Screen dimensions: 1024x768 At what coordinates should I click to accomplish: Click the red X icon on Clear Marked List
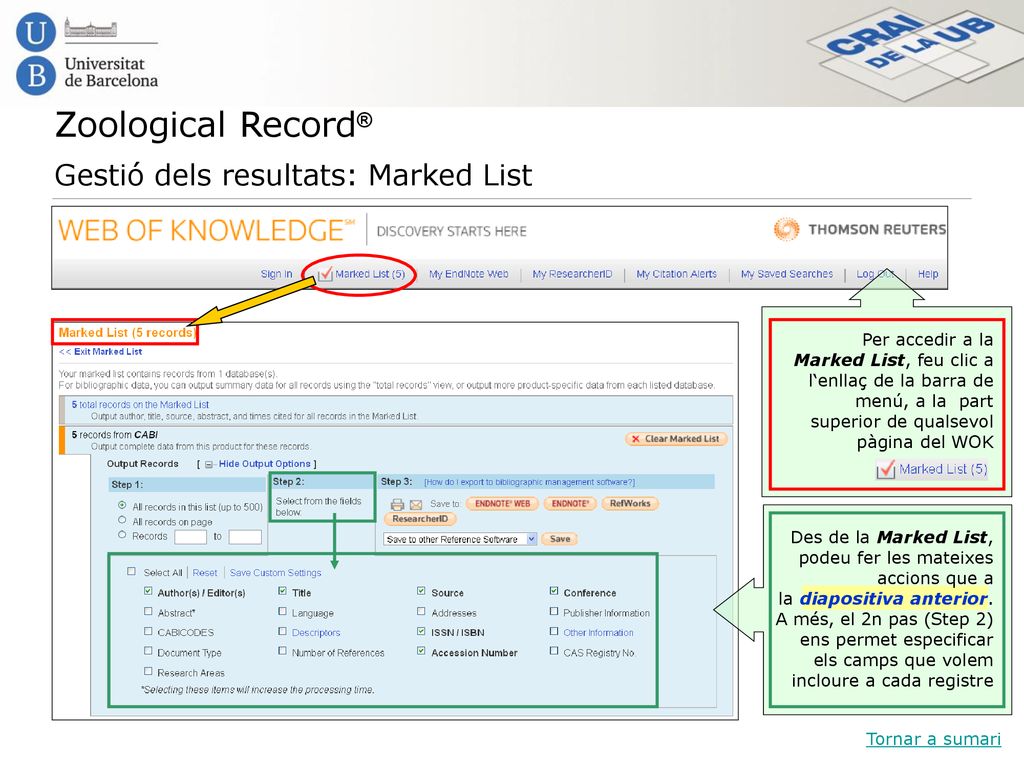click(x=635, y=439)
